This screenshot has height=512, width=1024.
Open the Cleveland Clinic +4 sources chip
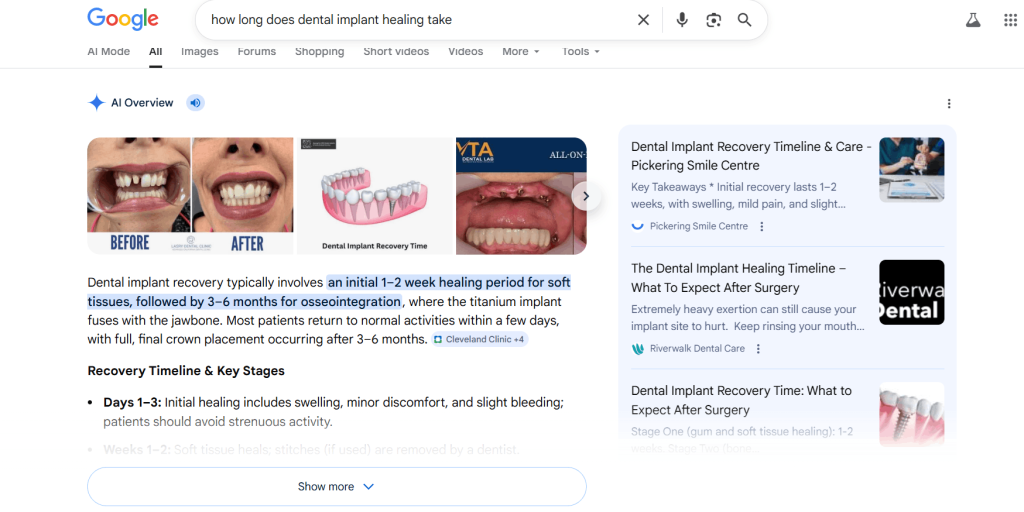point(479,340)
